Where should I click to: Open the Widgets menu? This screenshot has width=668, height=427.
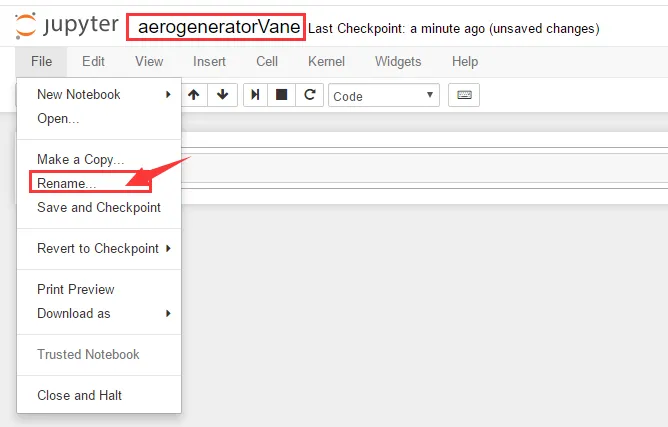click(x=398, y=61)
